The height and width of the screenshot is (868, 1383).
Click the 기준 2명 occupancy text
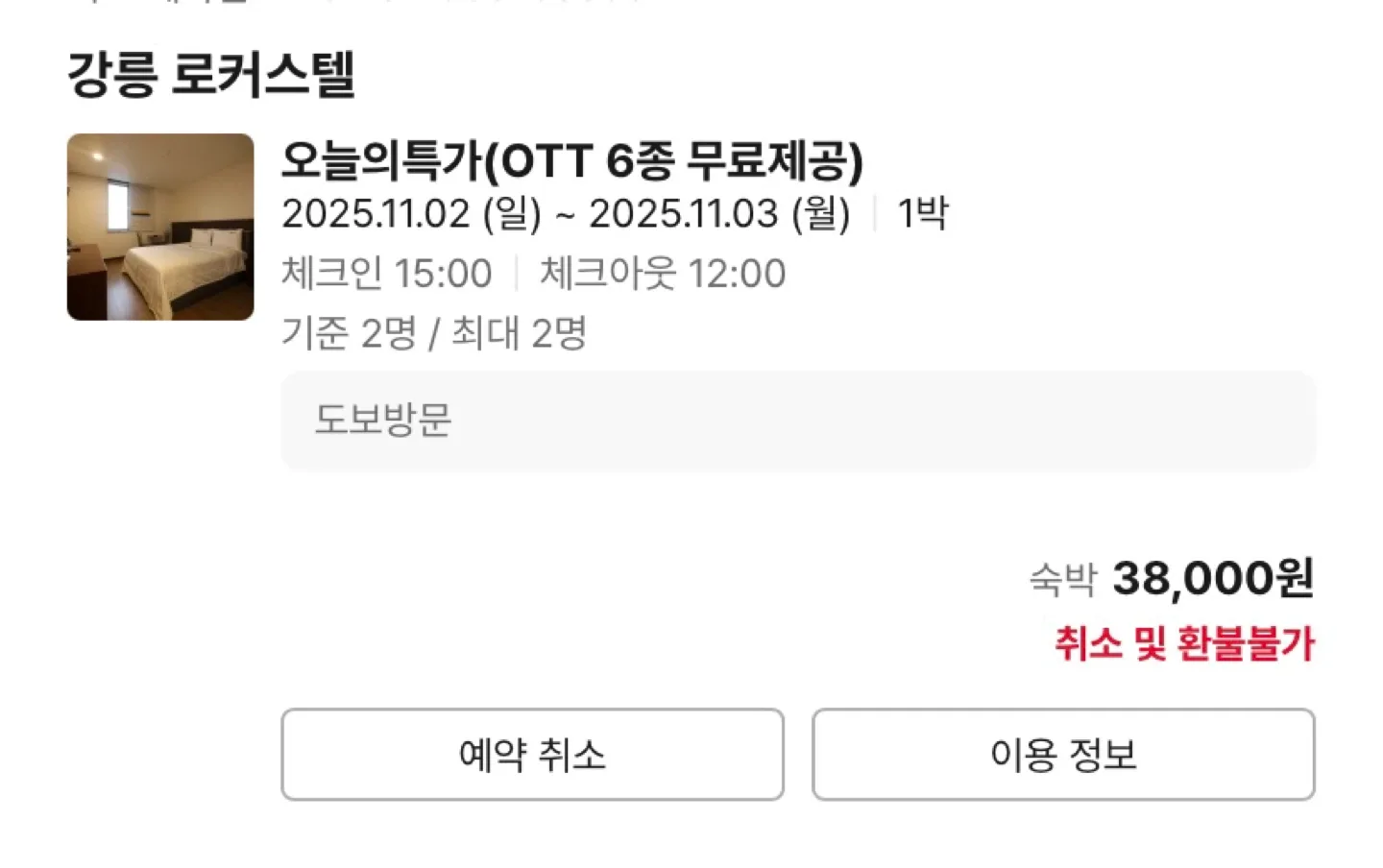tap(349, 333)
